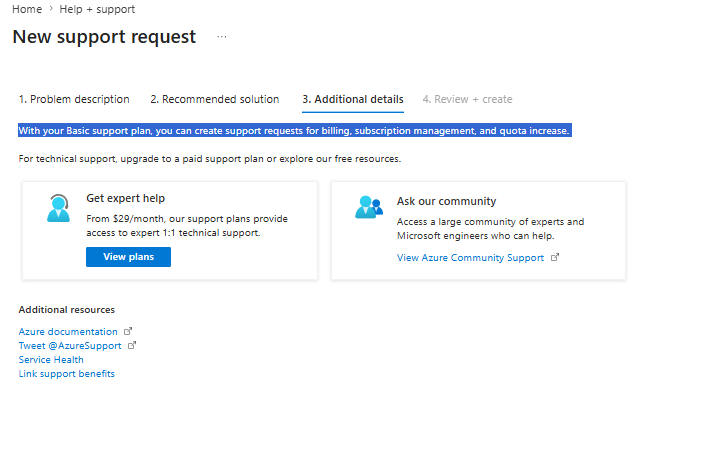Open the Tweet @AzureSupport link
The image size is (706, 473).
(x=70, y=345)
